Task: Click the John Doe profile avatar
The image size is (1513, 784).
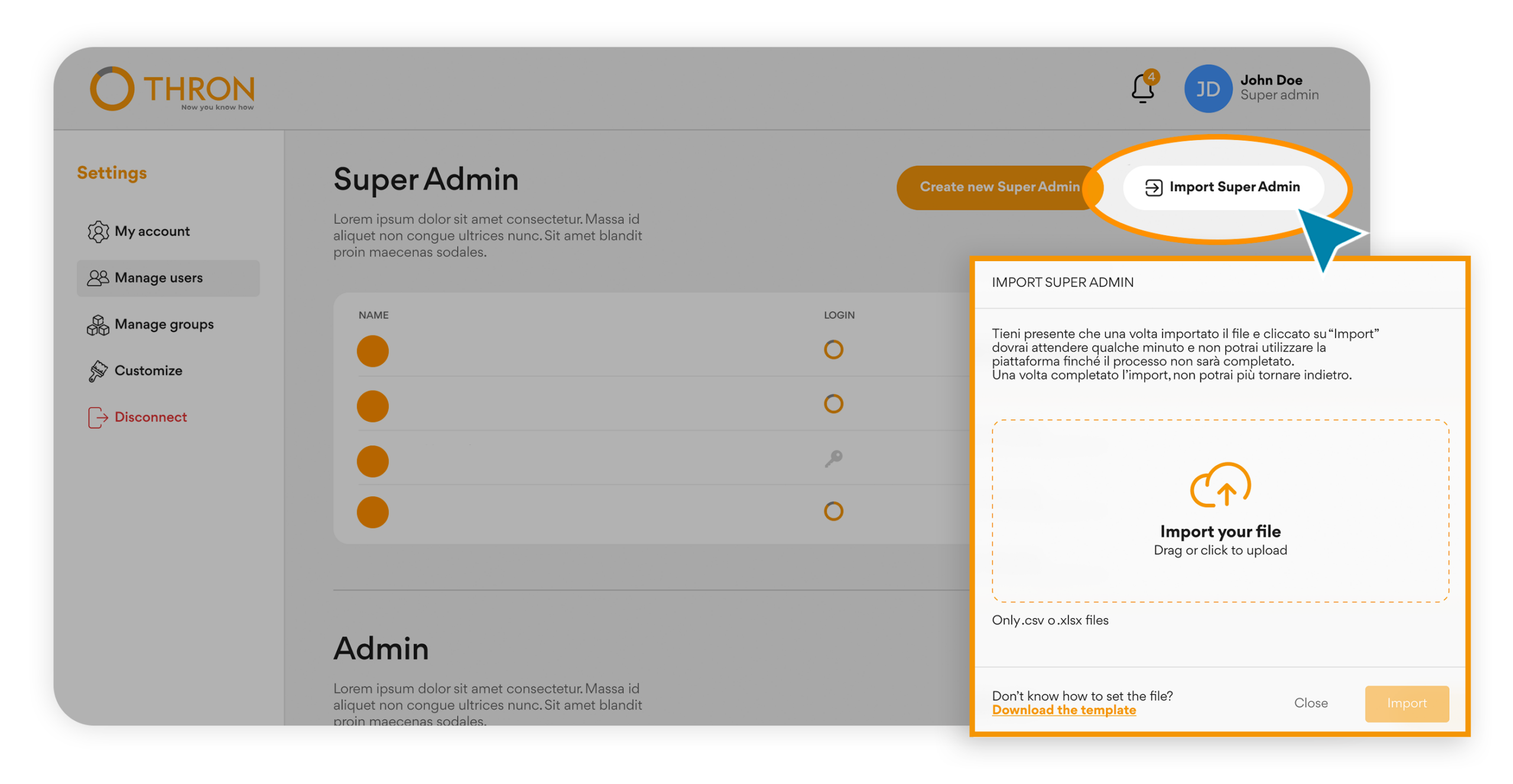Action: coord(1207,89)
